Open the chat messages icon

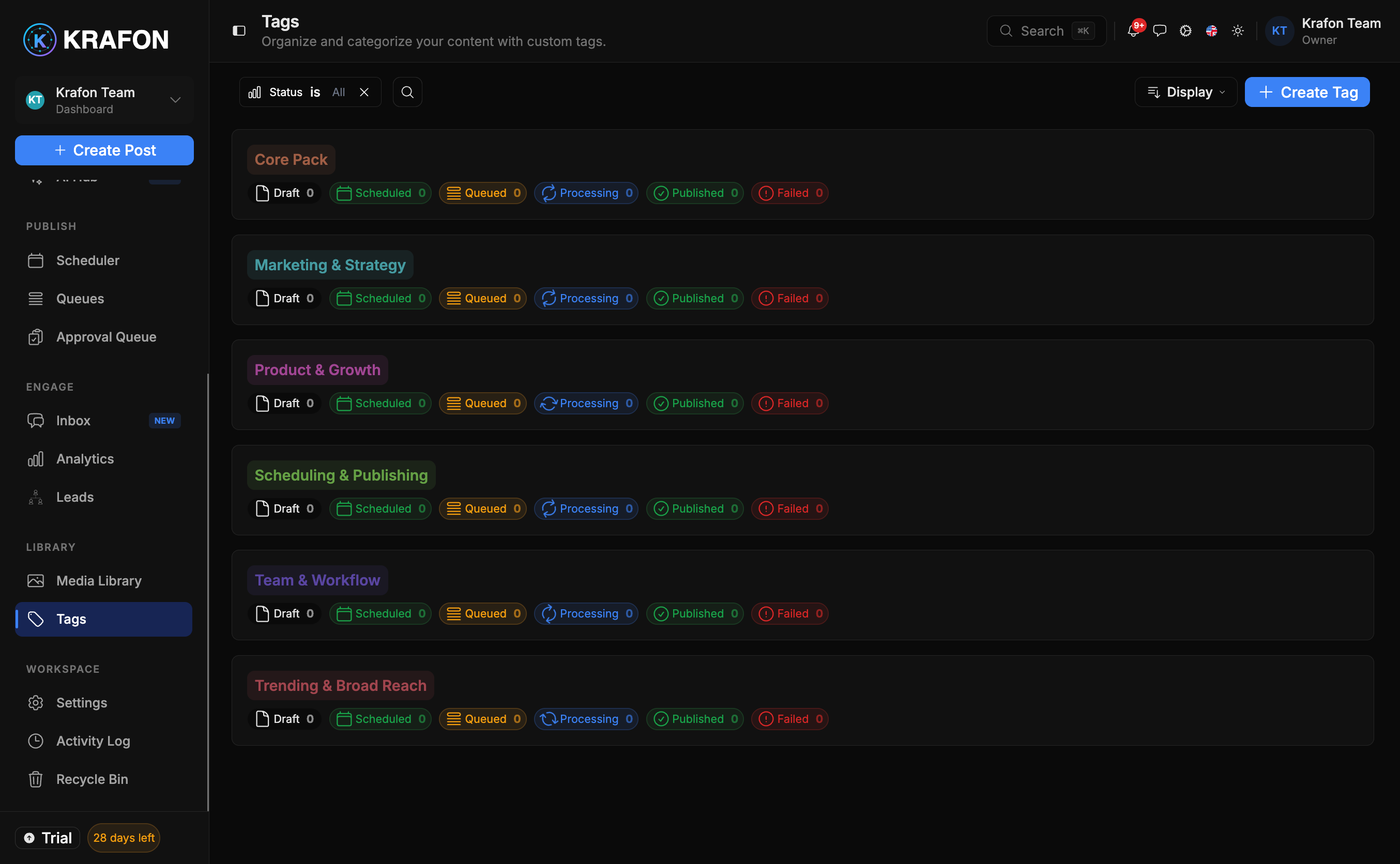pyautogui.click(x=1159, y=31)
